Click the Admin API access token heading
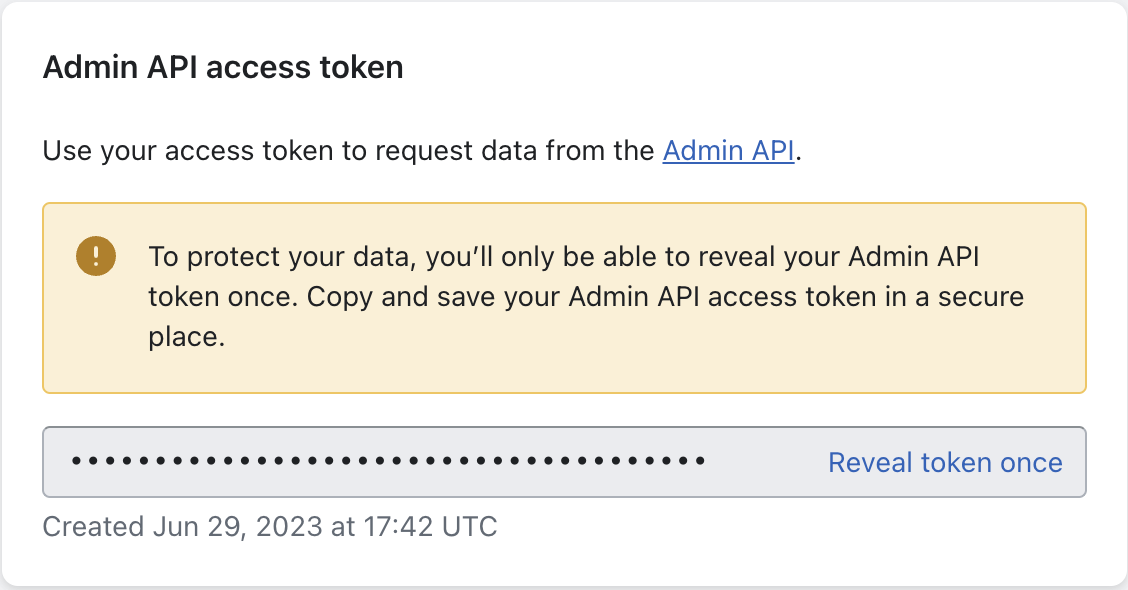Viewport: 1128px width, 590px height. tap(223, 68)
